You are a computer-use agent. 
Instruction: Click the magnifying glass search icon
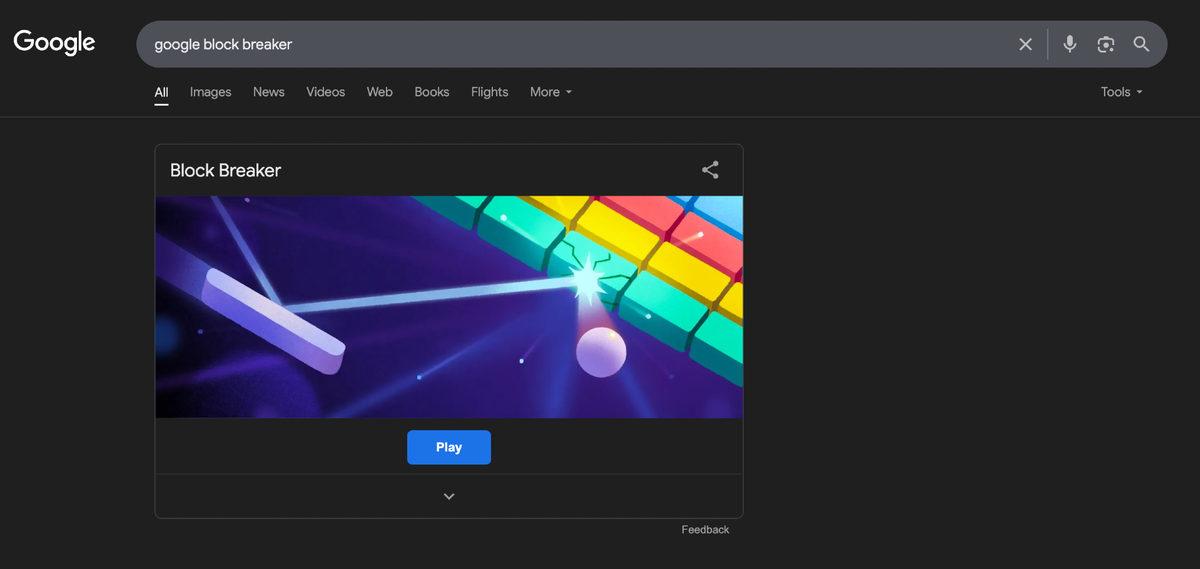click(1141, 44)
